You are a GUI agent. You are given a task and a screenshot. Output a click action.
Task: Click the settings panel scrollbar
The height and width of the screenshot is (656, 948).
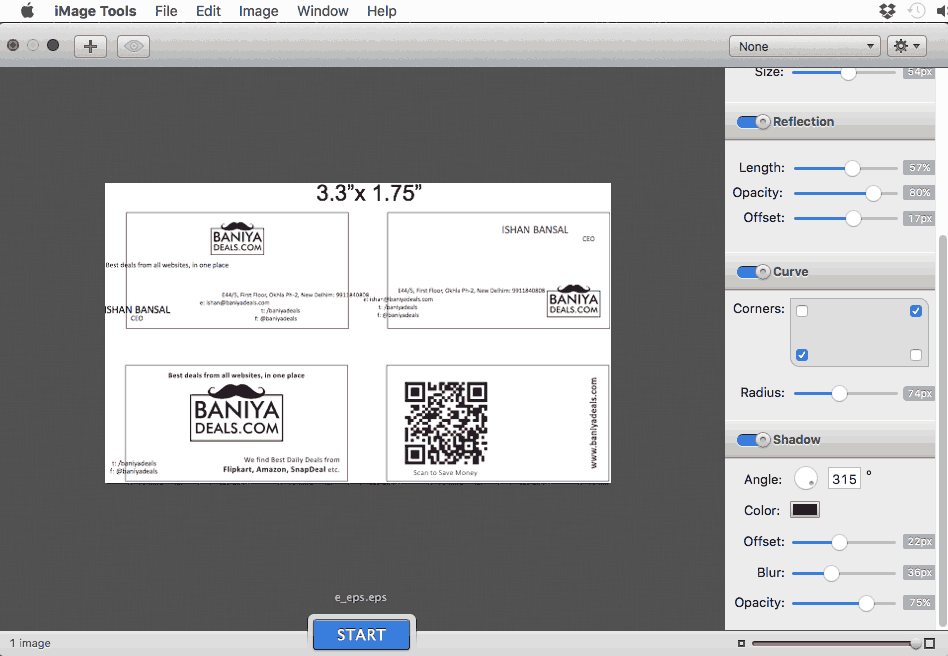[942, 430]
